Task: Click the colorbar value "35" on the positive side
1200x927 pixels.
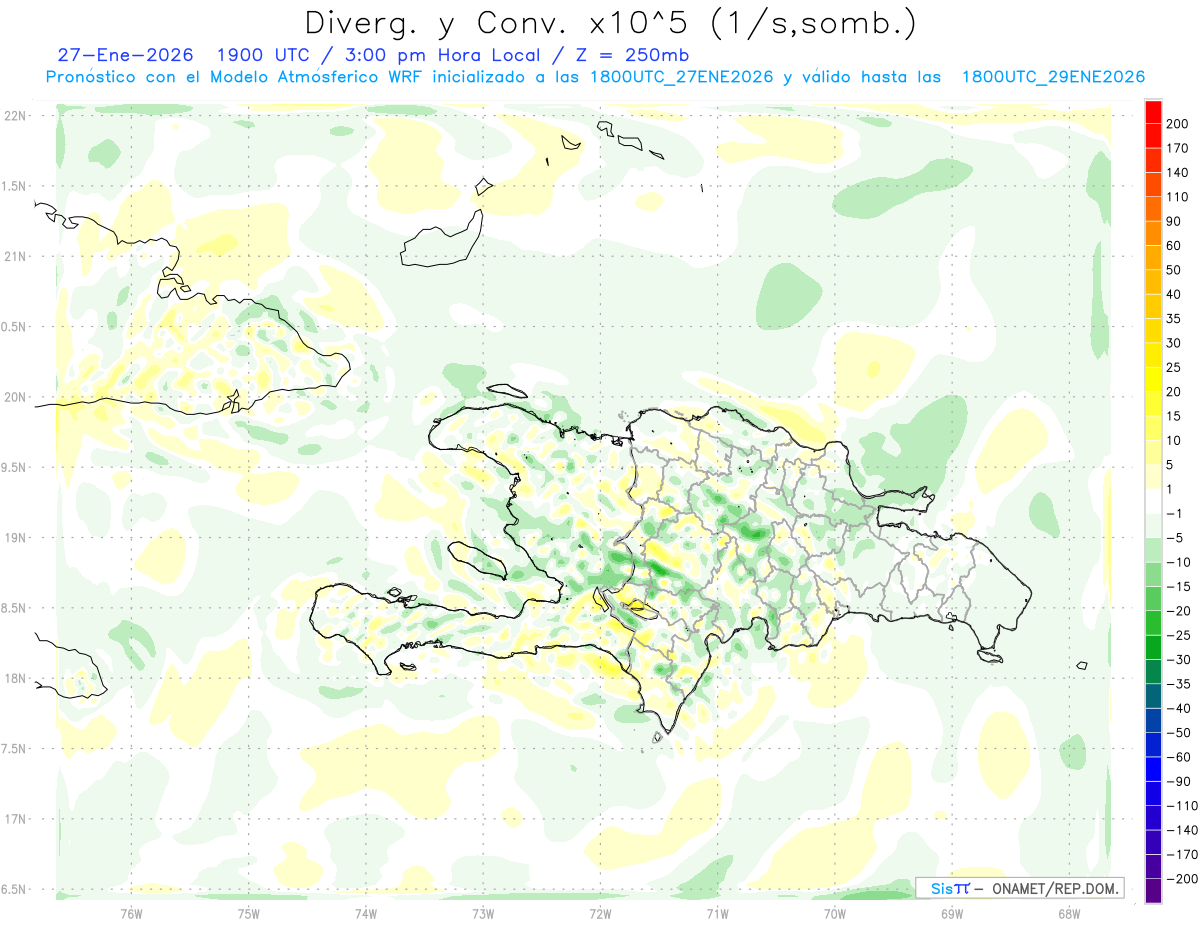Action: 1175,319
